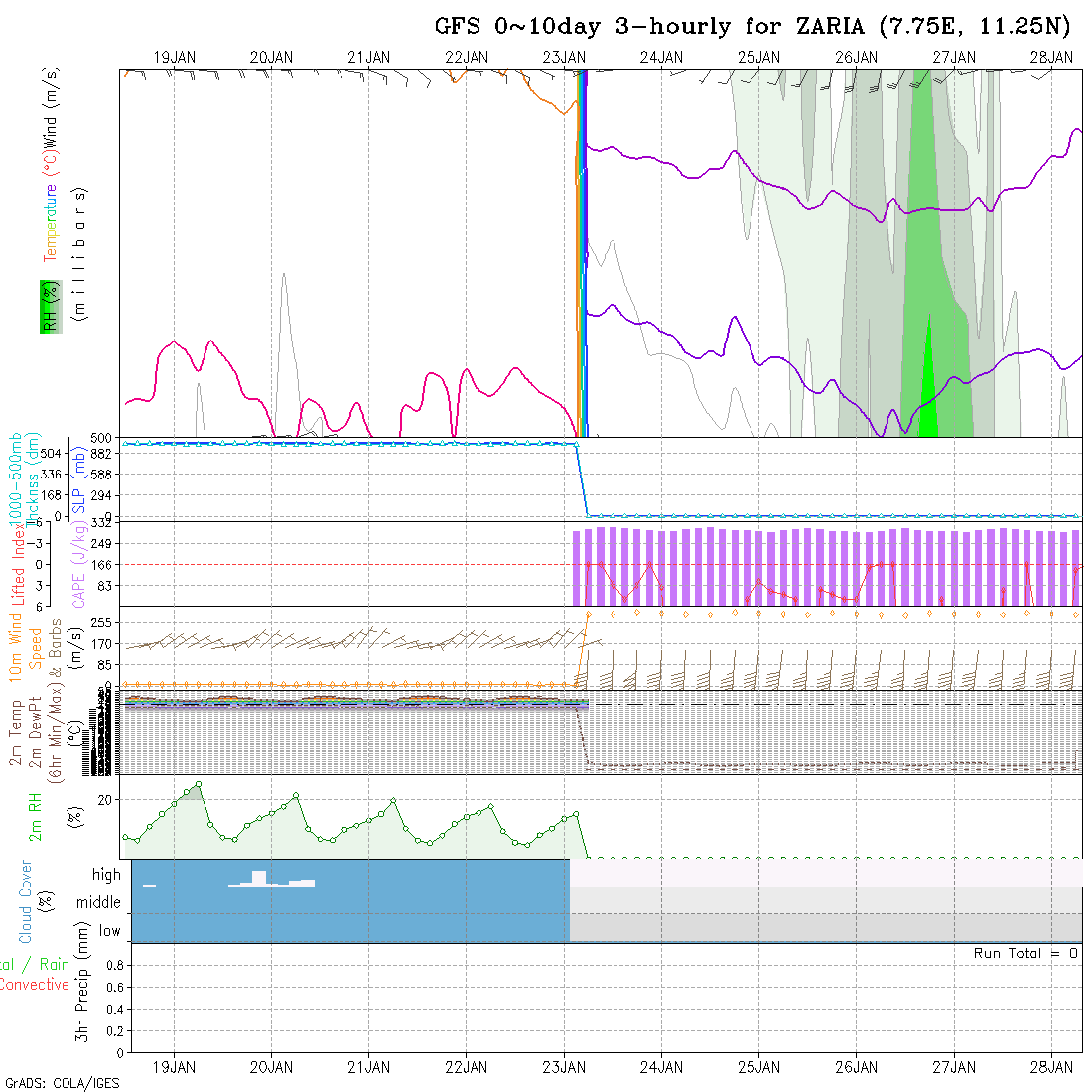This screenshot has height=1092, width=1092.
Task: Select the 23JAN label on top axis
Action: coord(564,58)
